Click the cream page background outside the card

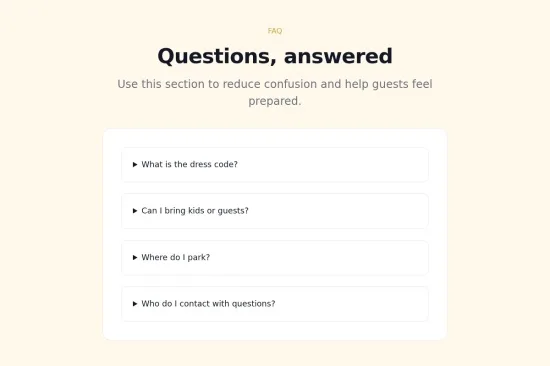point(49,211)
